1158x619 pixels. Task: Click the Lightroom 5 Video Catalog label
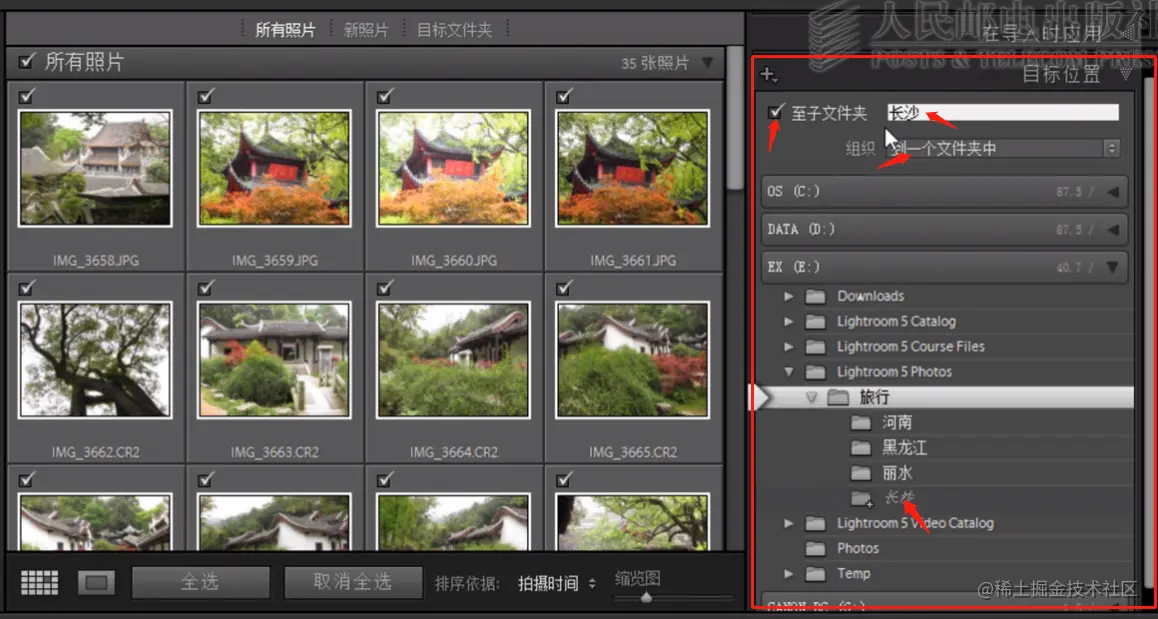tap(915, 523)
